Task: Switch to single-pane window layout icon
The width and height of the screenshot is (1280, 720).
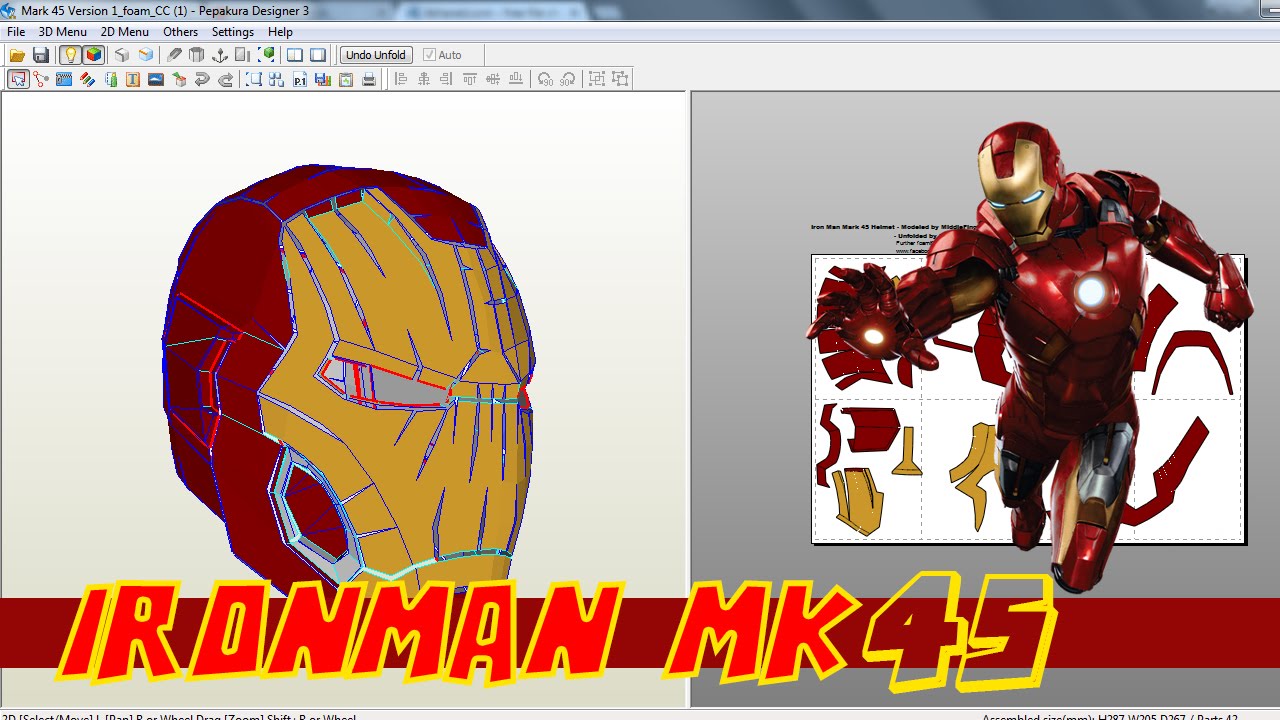Action: [318, 55]
